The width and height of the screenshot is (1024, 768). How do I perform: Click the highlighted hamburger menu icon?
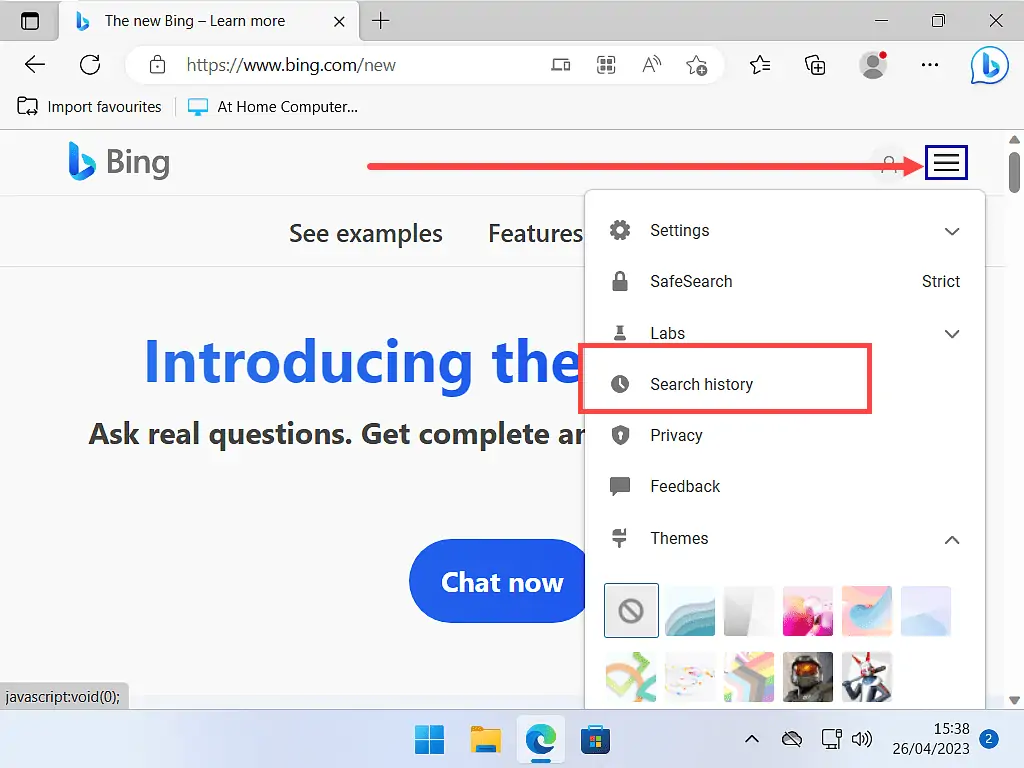click(946, 162)
